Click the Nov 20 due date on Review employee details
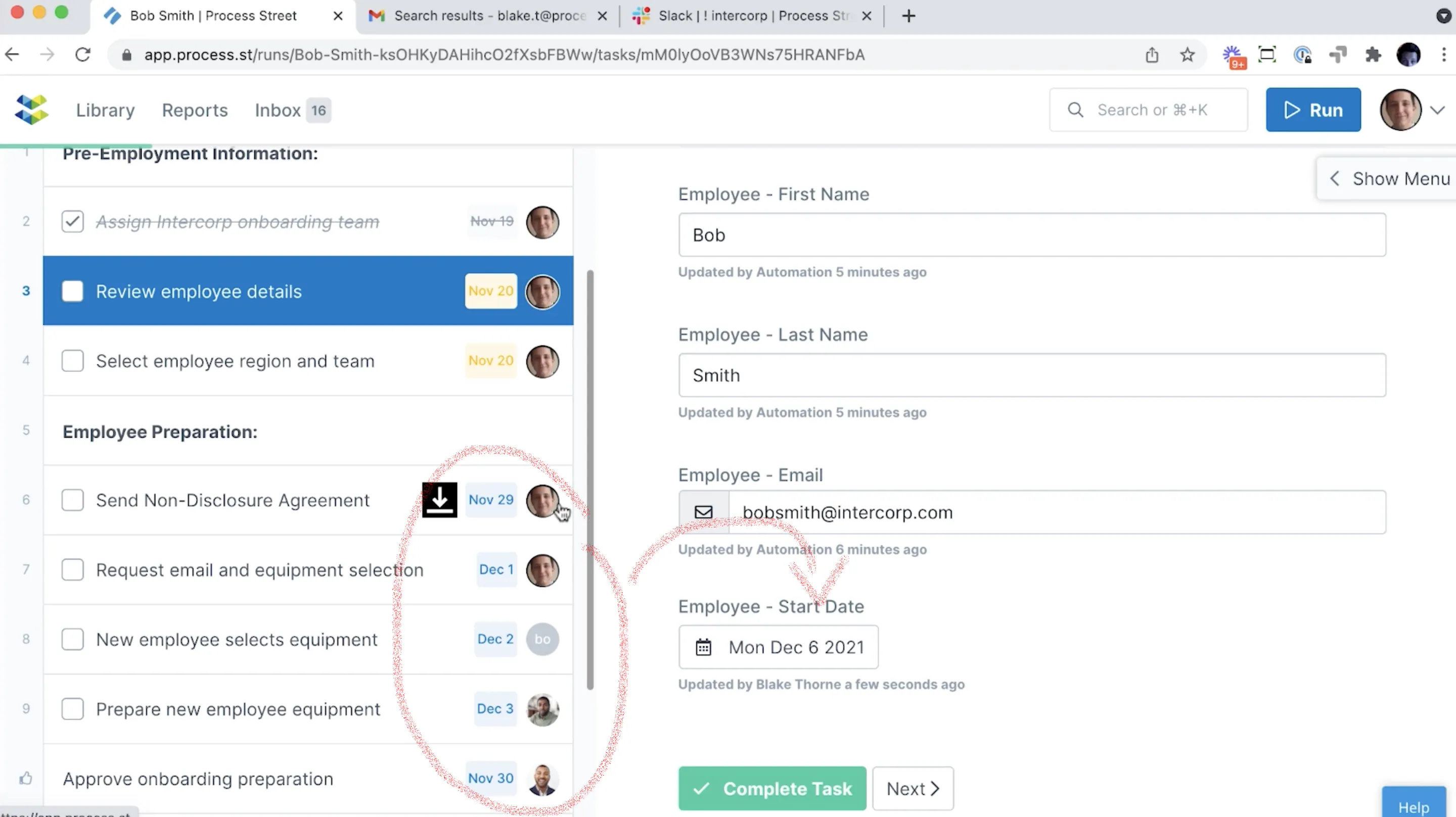 click(490, 291)
